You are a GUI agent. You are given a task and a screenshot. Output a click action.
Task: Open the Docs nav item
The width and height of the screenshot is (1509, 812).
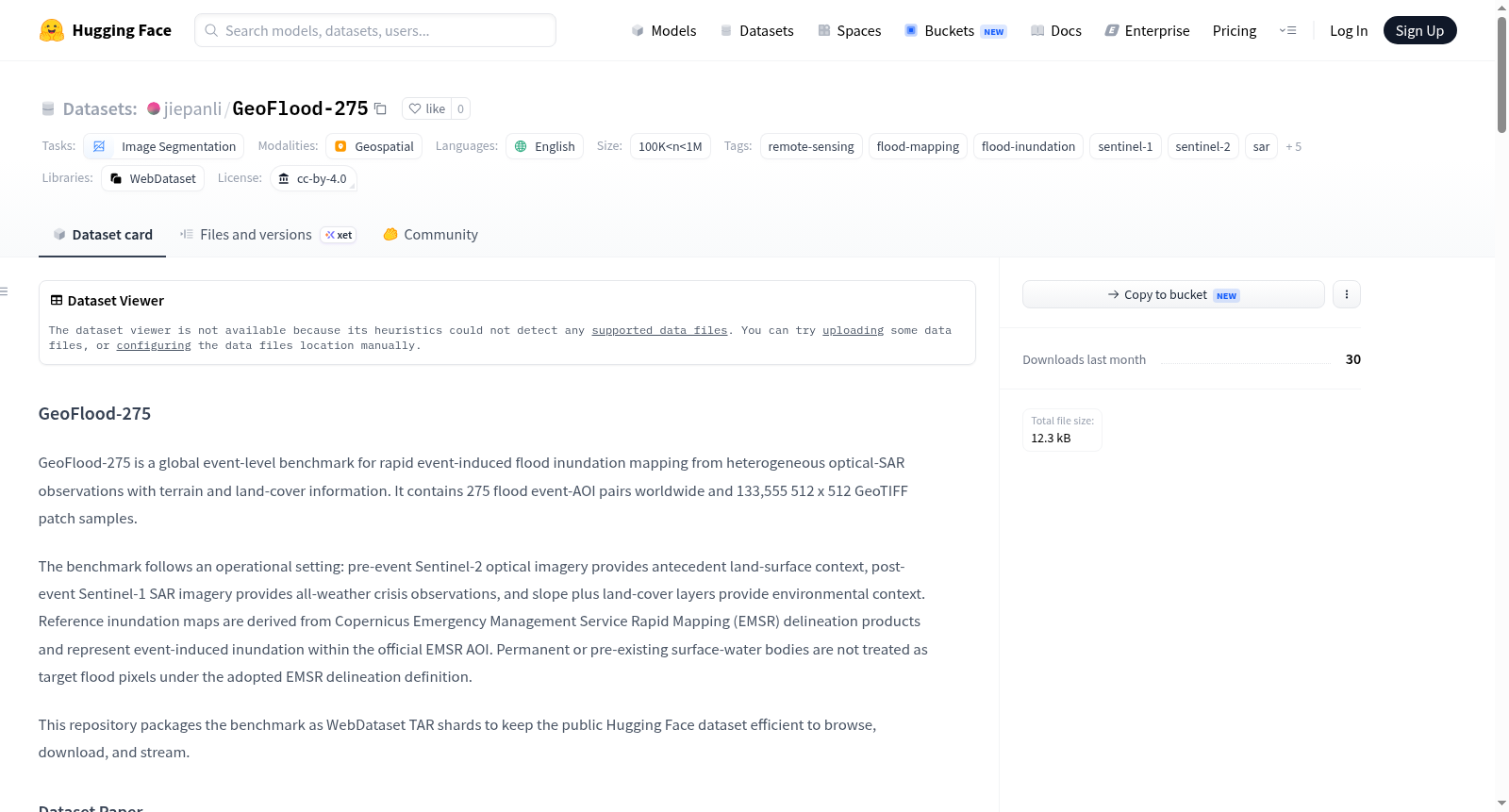pyautogui.click(x=1056, y=30)
